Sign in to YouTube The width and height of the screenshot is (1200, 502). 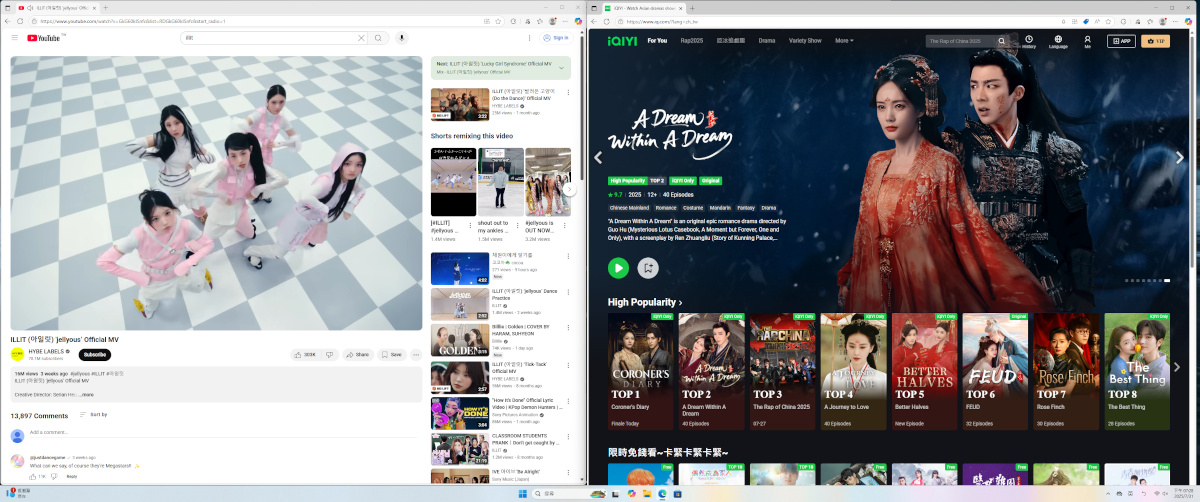coord(556,38)
